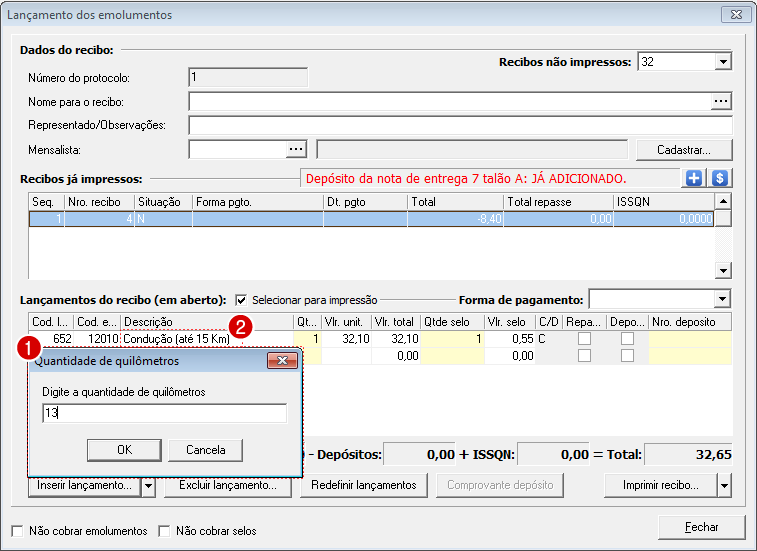Image resolution: width=757 pixels, height=551 pixels.
Task: Click the Situação column header
Action: tap(164, 202)
